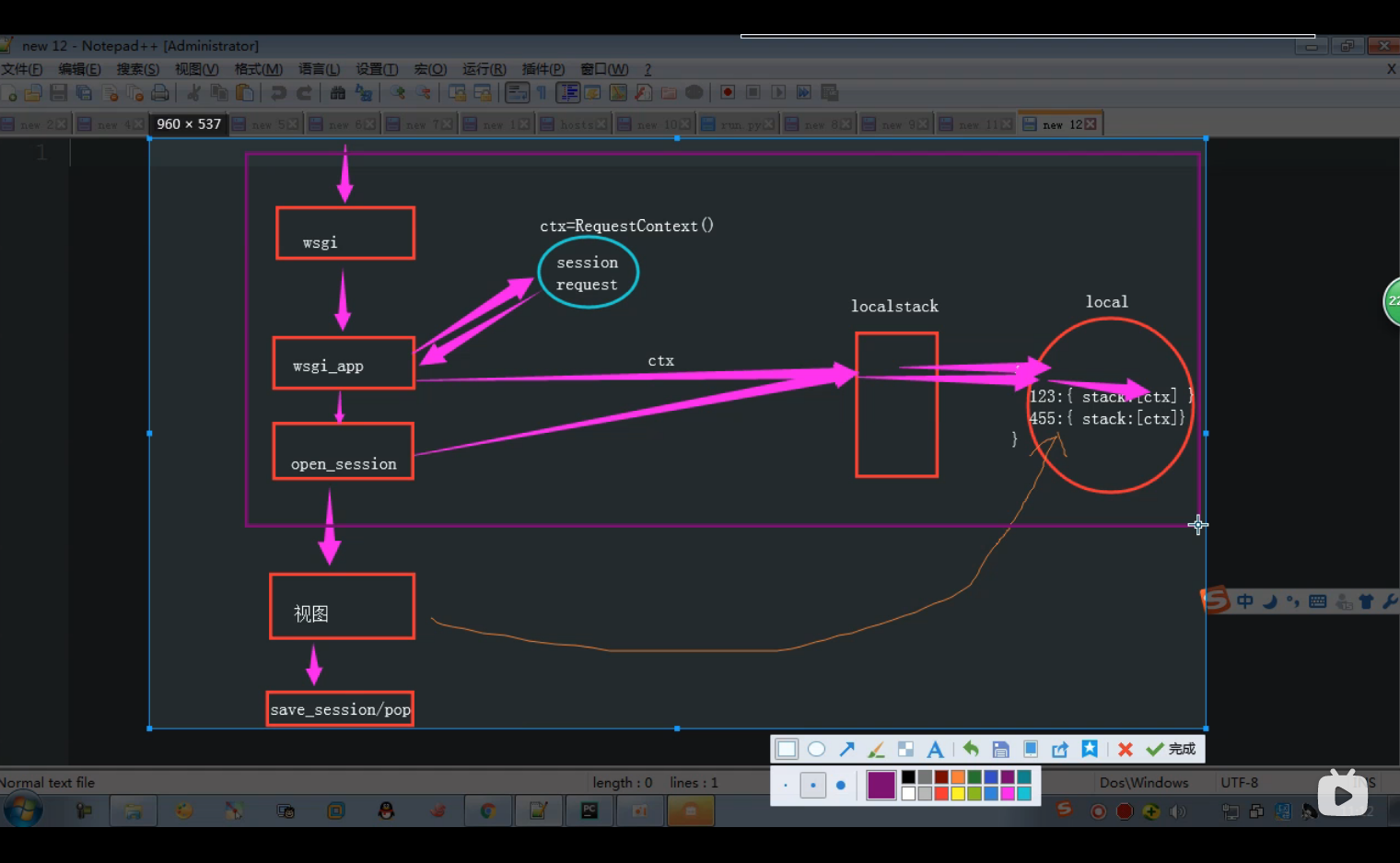Select the brush pen tool

pos(876,749)
